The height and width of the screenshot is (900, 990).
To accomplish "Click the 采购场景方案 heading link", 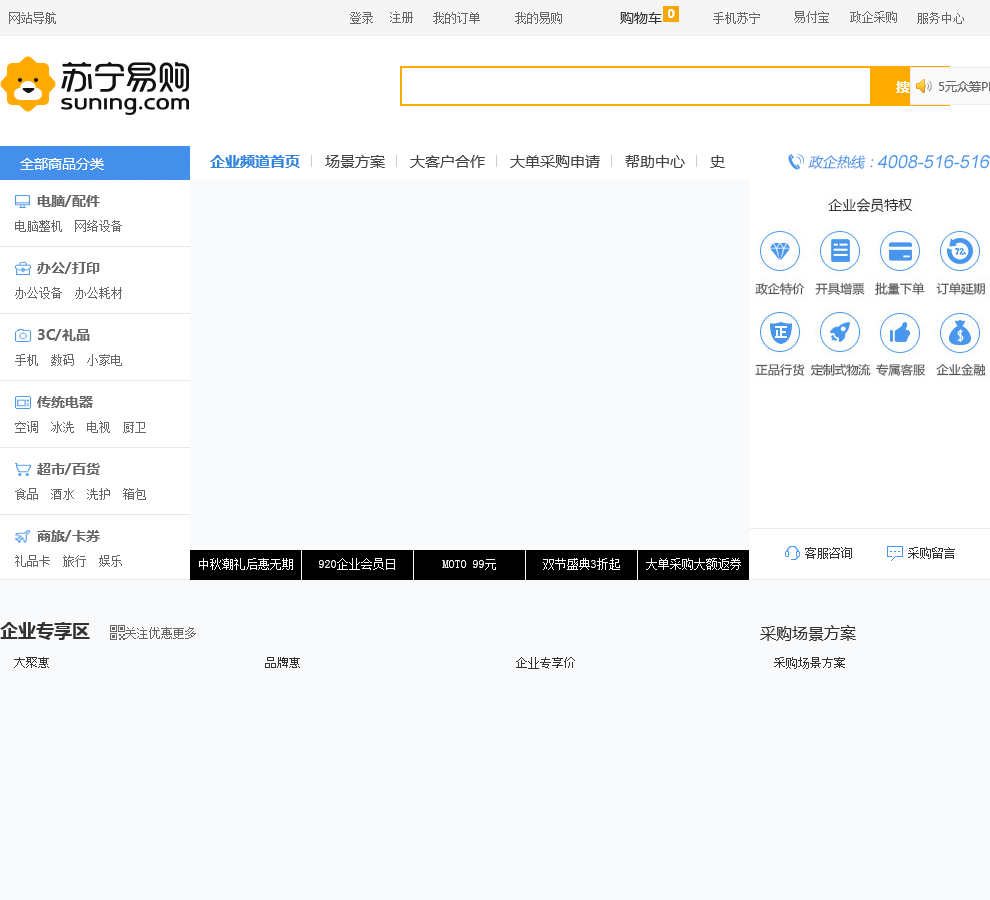I will click(808, 633).
